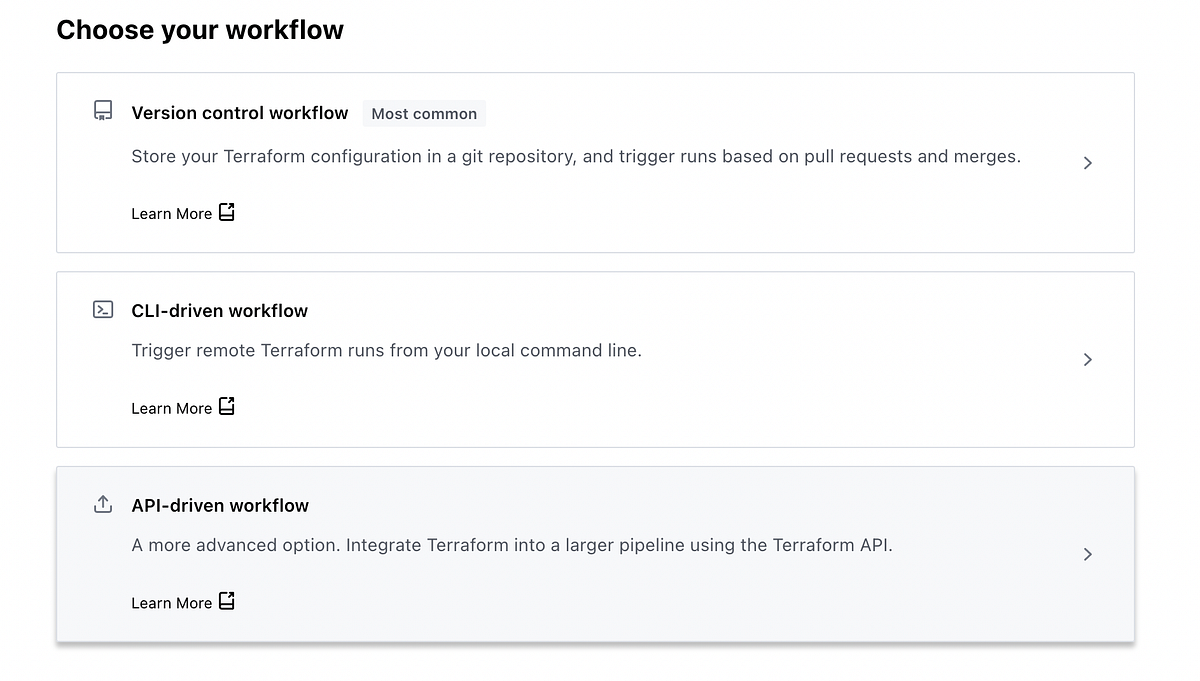The image size is (1200, 681).
Task: Click the upload arrow icon on API workflow
Action: 102,504
